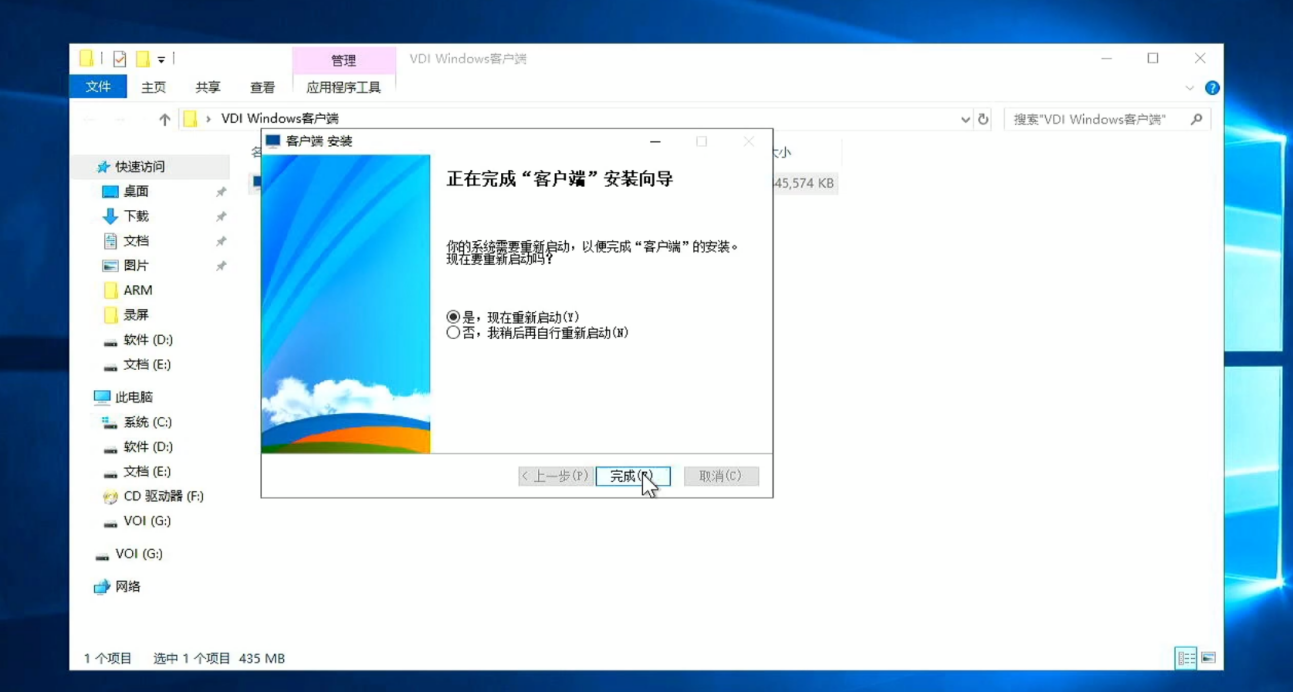Open the 应用程序工具 ribbon tab
1293x692 pixels.
pos(343,88)
